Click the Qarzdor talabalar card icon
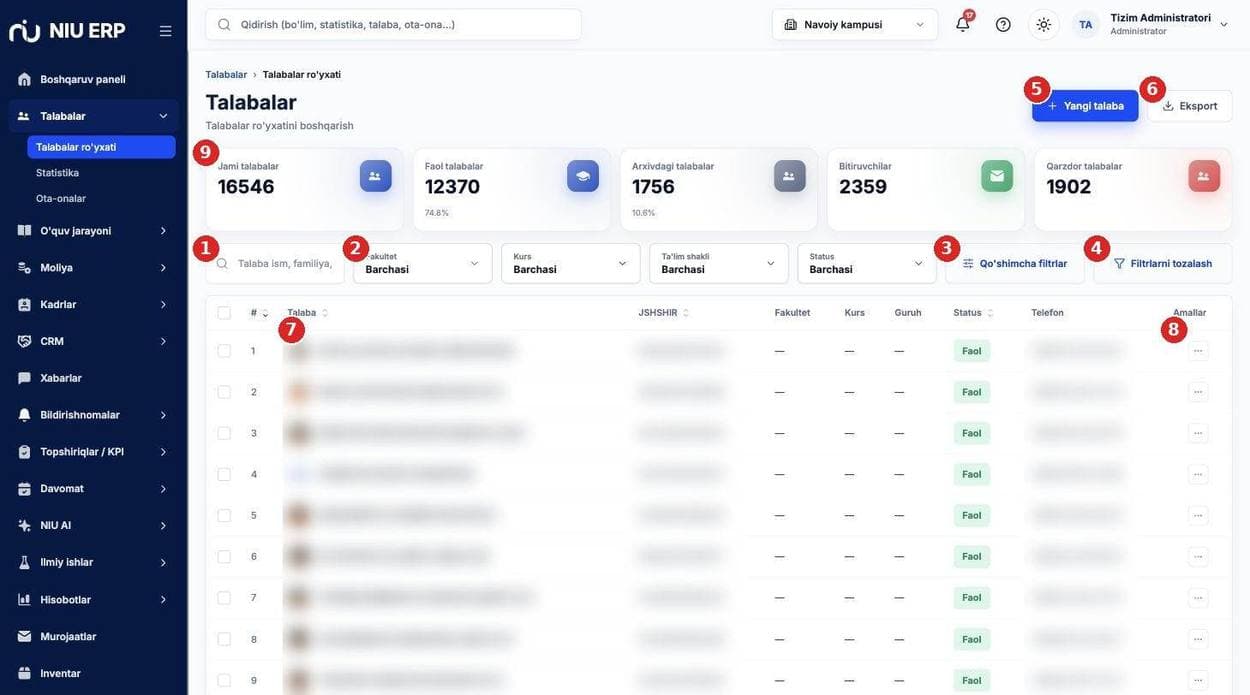This screenshot has height=695, width=1250. 1204,176
